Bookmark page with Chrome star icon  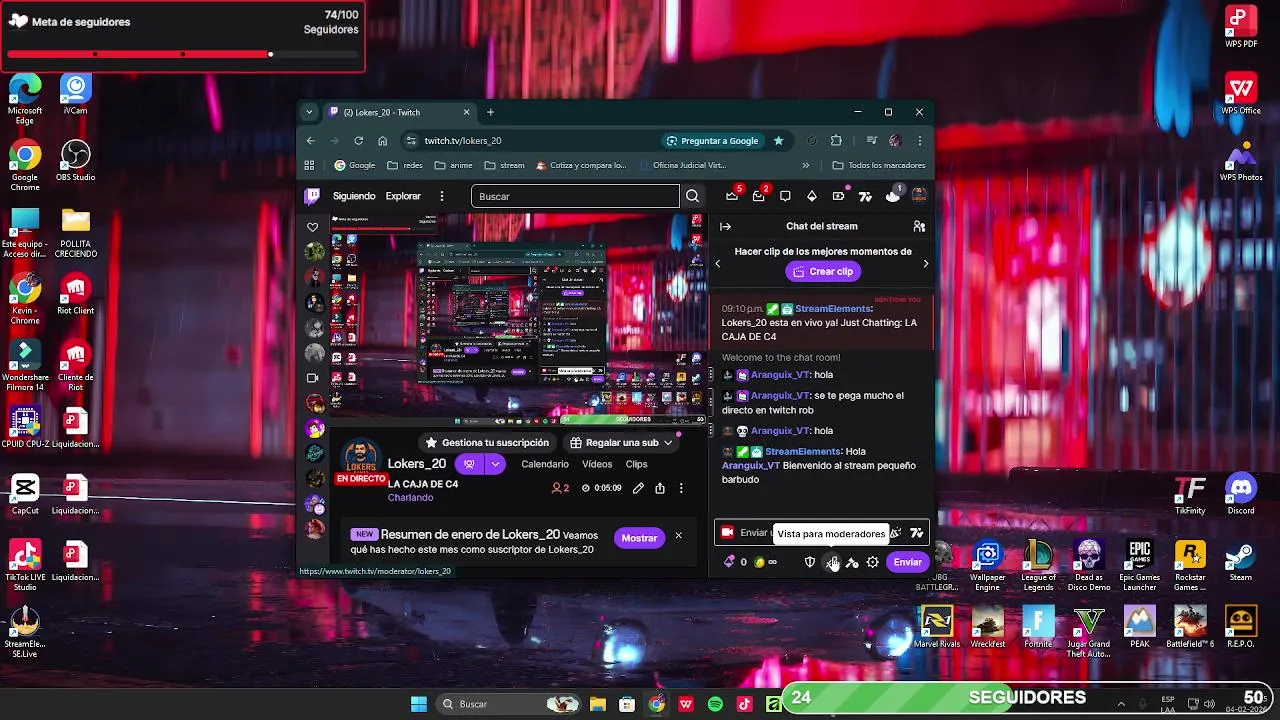click(778, 141)
